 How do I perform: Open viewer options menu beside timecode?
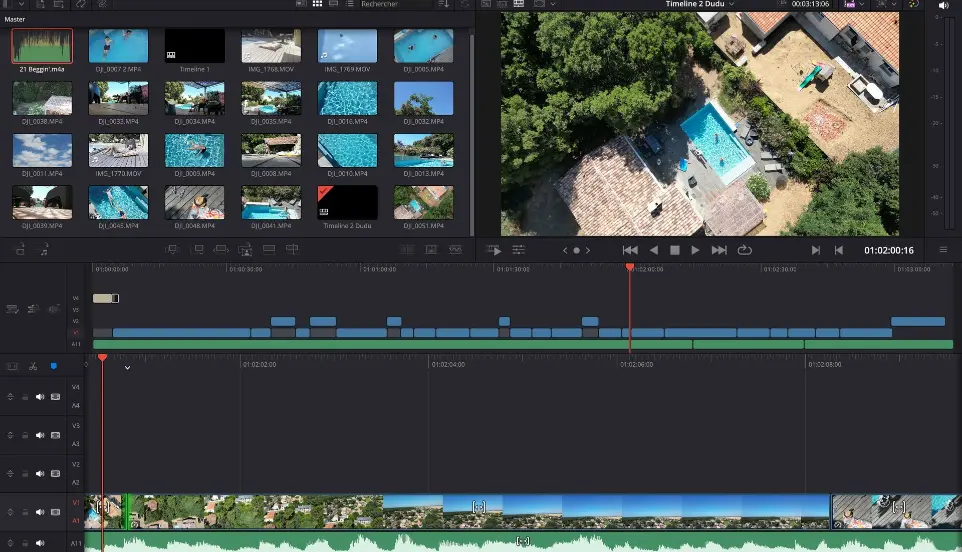[943, 250]
